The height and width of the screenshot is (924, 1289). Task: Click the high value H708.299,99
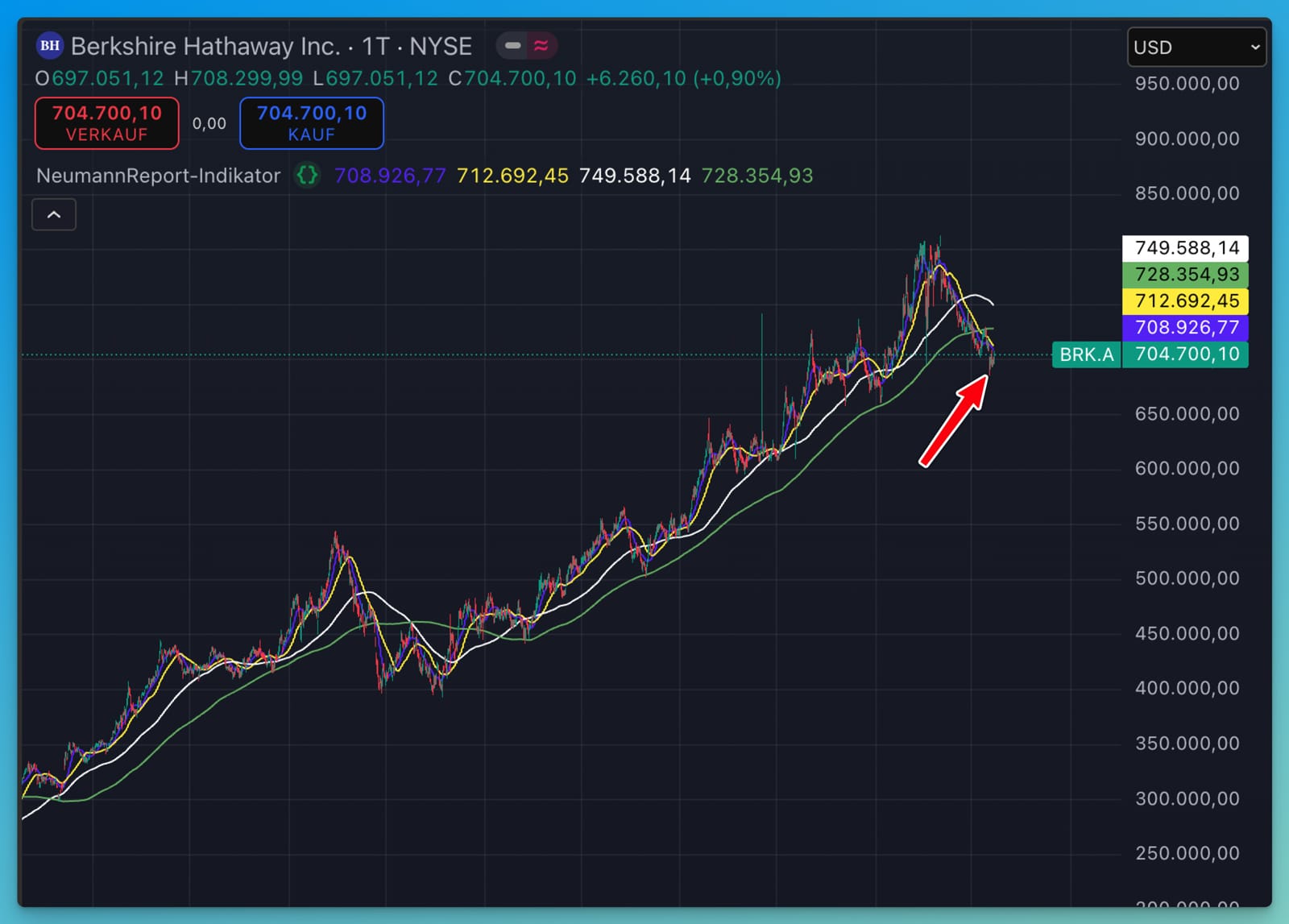tap(238, 79)
